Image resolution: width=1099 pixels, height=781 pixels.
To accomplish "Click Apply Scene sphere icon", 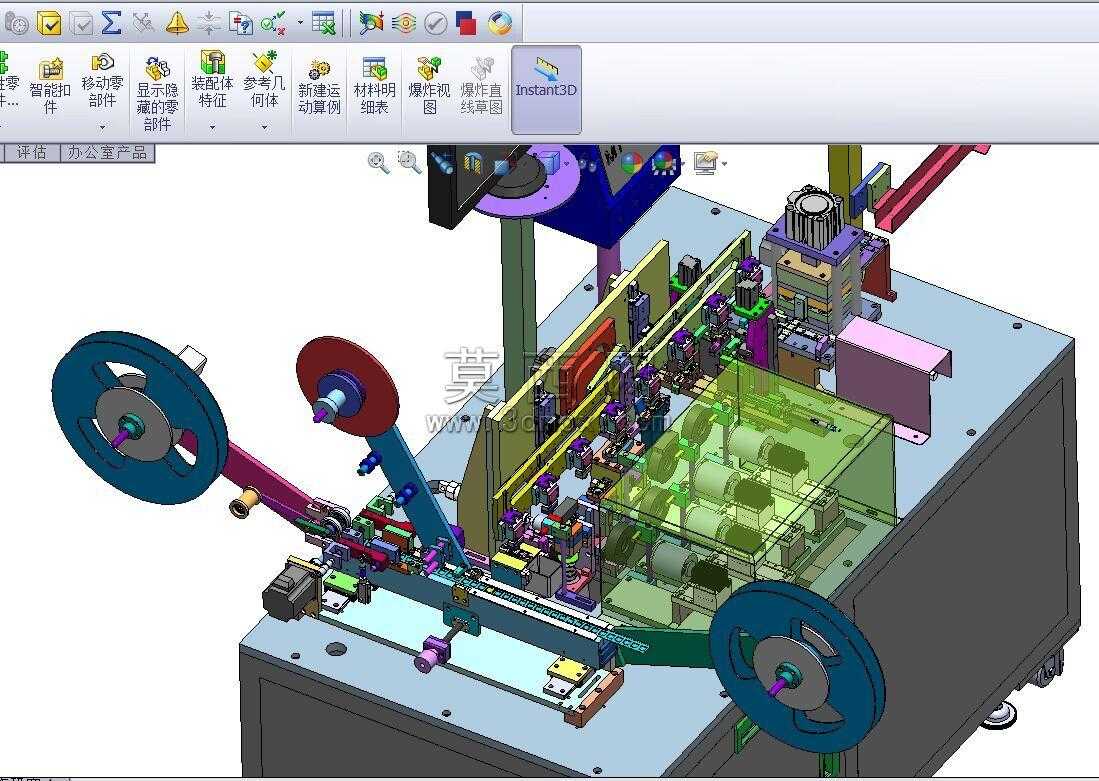I will pos(664,163).
